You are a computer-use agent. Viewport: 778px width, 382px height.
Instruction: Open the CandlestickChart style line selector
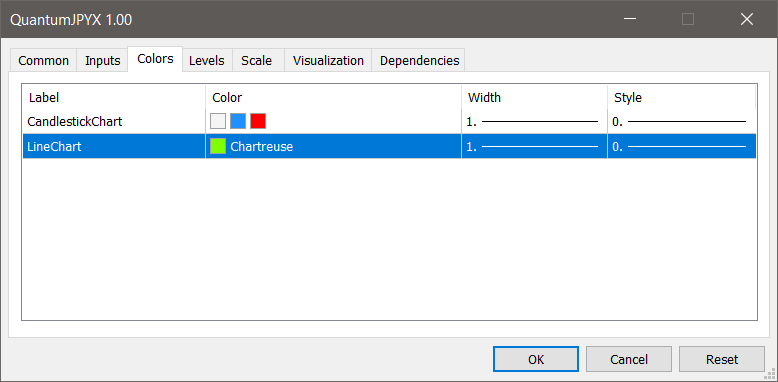tap(682, 121)
